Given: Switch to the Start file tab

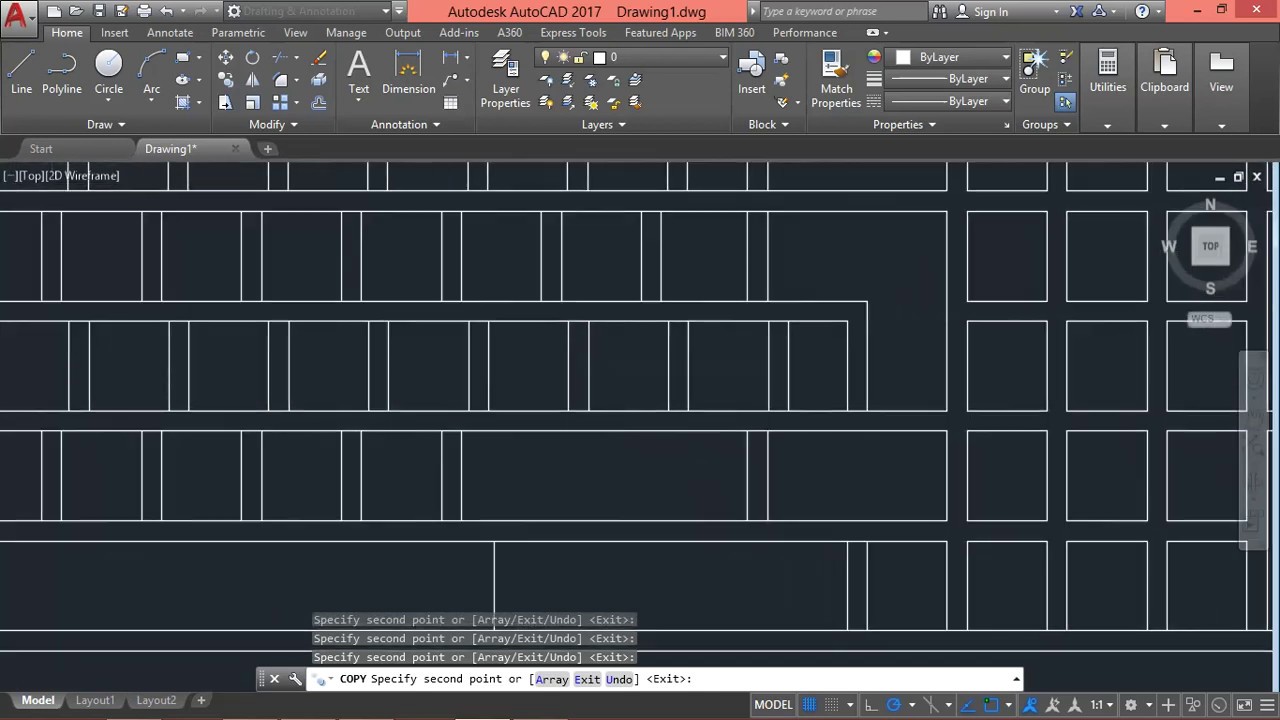Looking at the screenshot, I should 41,149.
